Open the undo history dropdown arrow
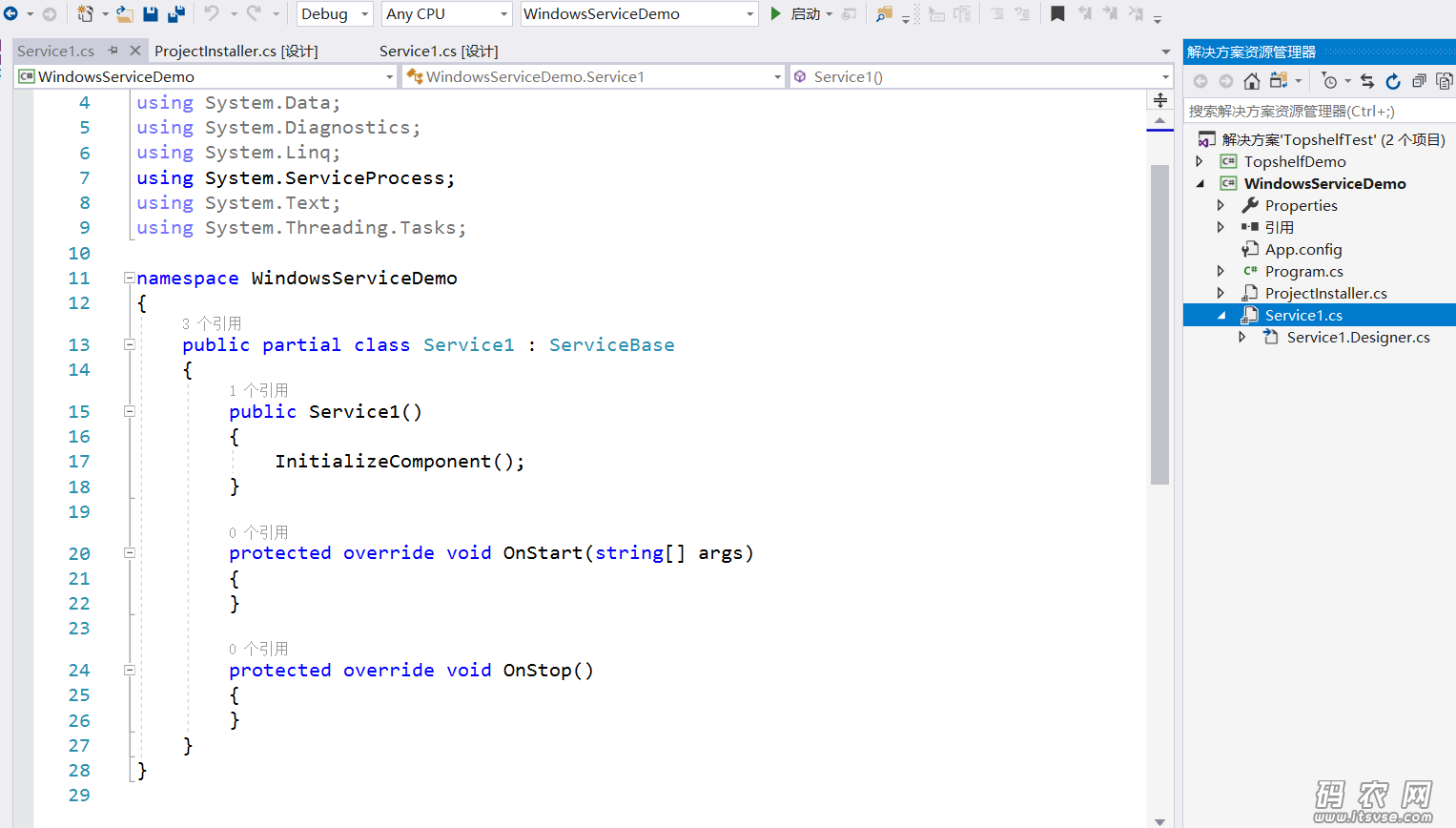This screenshot has width=1456, height=828. pyautogui.click(x=234, y=14)
